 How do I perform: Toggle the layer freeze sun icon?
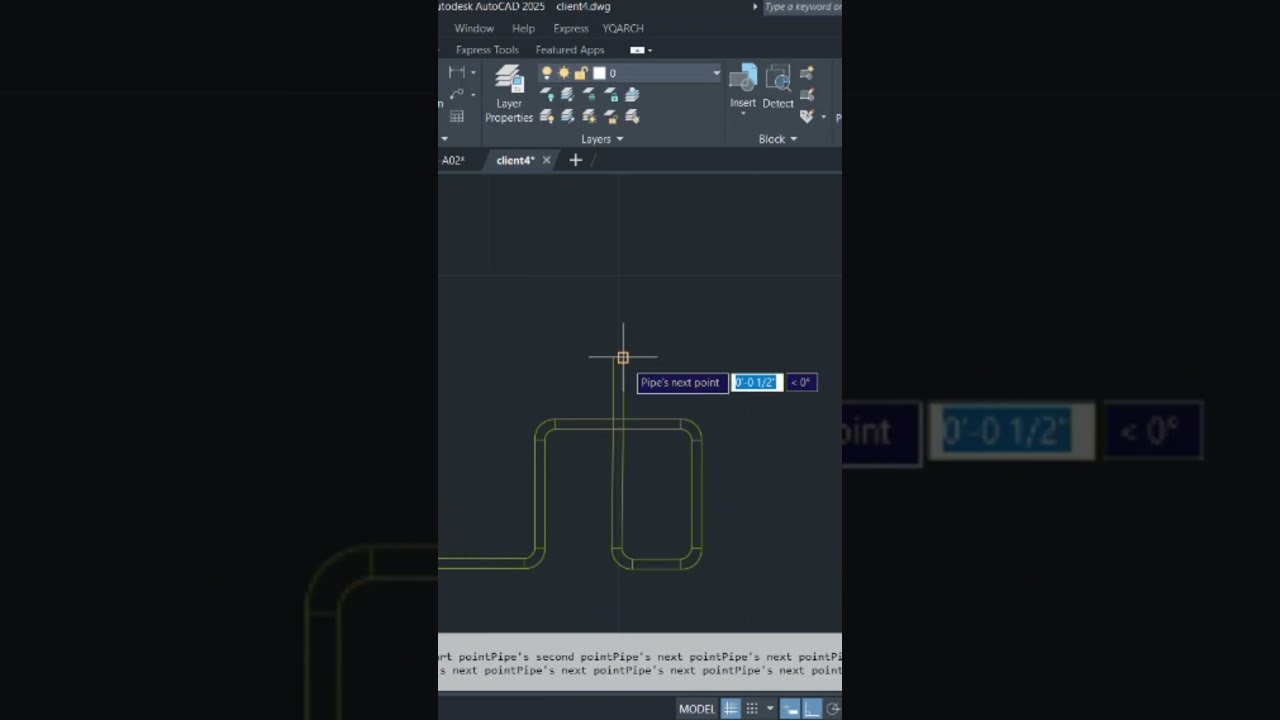pyautogui.click(x=564, y=73)
